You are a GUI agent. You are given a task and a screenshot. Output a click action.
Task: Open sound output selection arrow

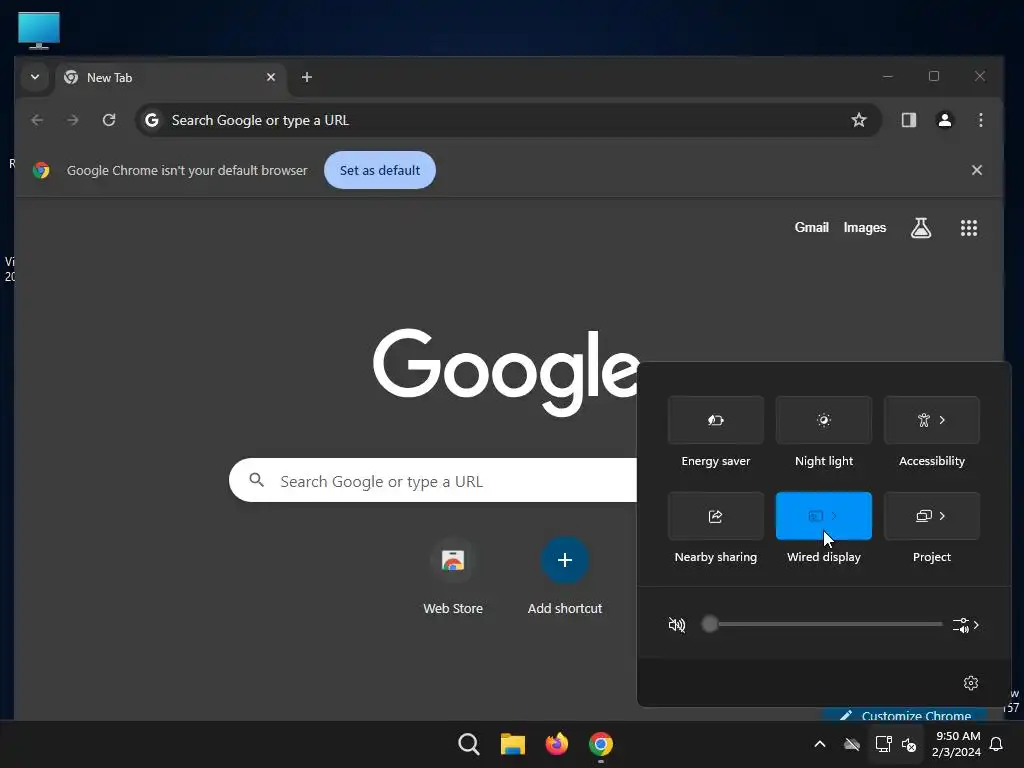click(x=965, y=625)
